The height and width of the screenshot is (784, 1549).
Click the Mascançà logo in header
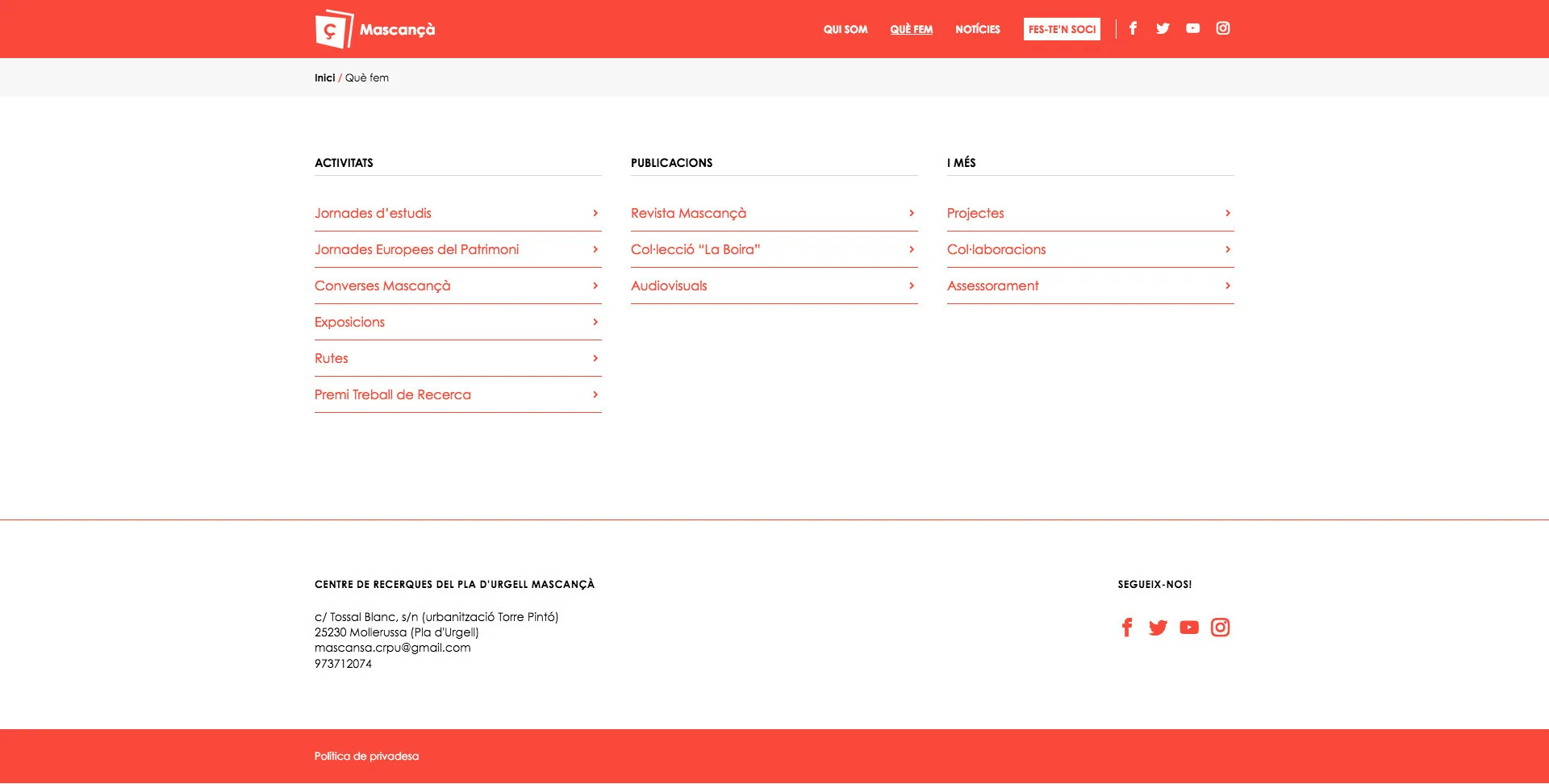375,29
